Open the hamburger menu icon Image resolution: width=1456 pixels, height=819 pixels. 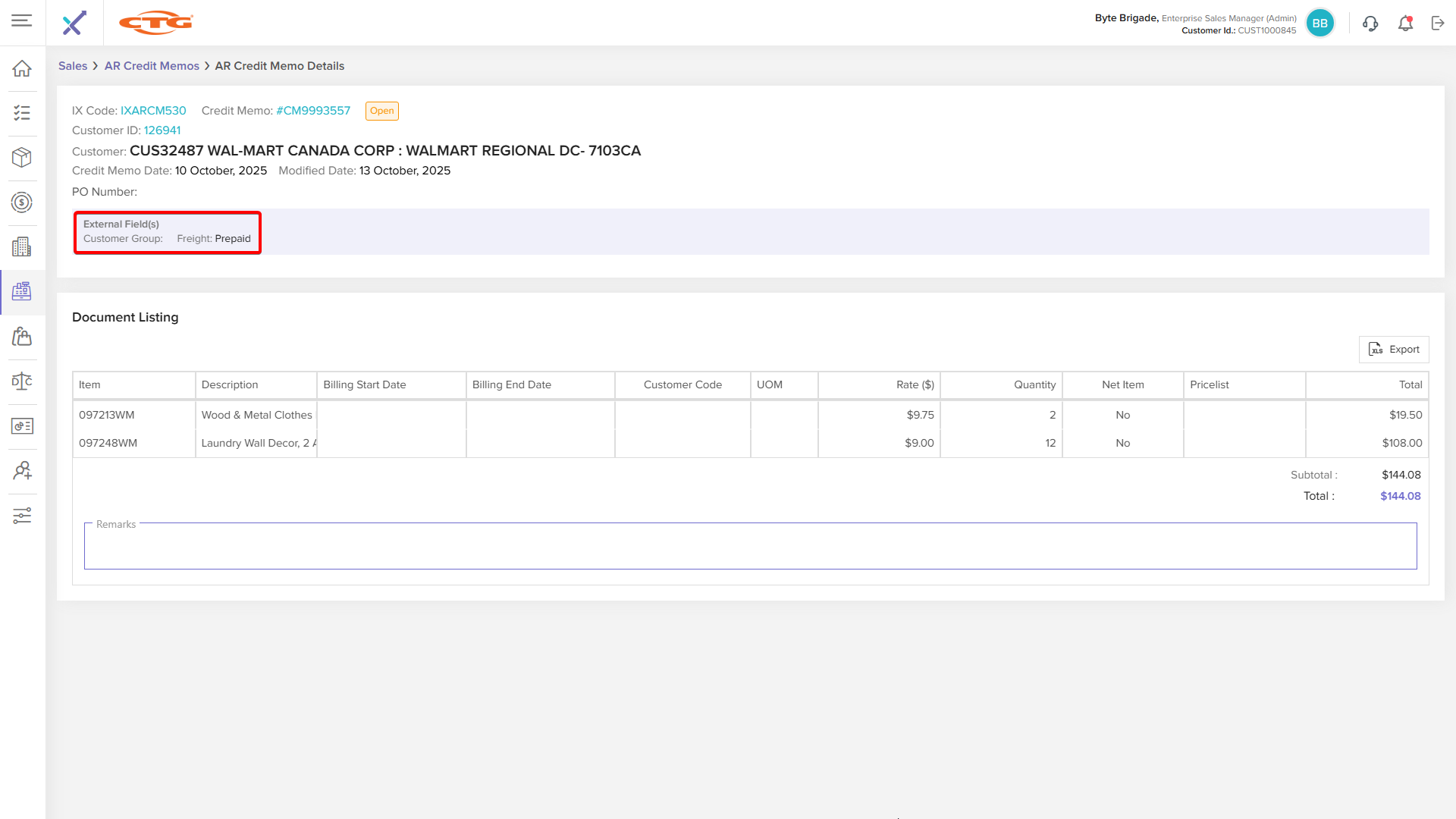coord(22,20)
